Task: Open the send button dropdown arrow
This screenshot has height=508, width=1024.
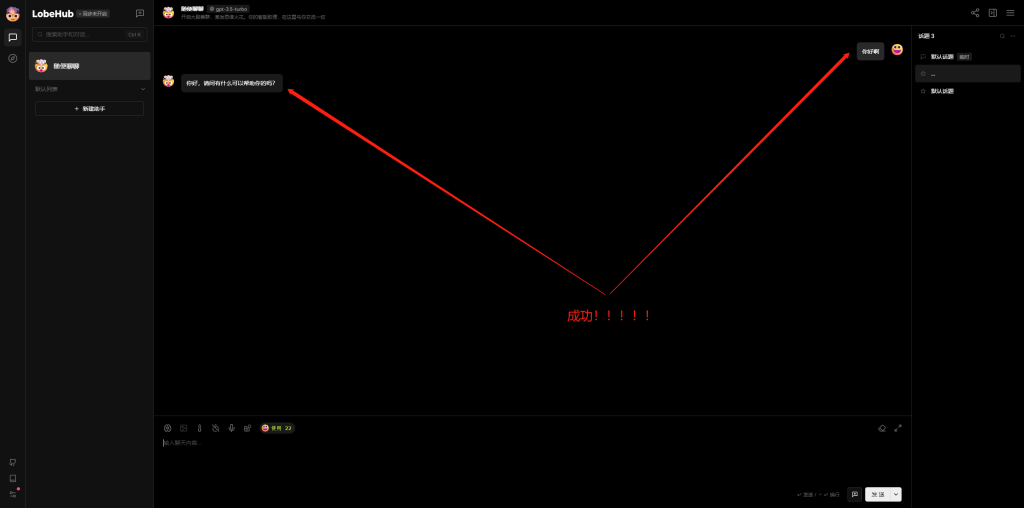Action: (896, 494)
